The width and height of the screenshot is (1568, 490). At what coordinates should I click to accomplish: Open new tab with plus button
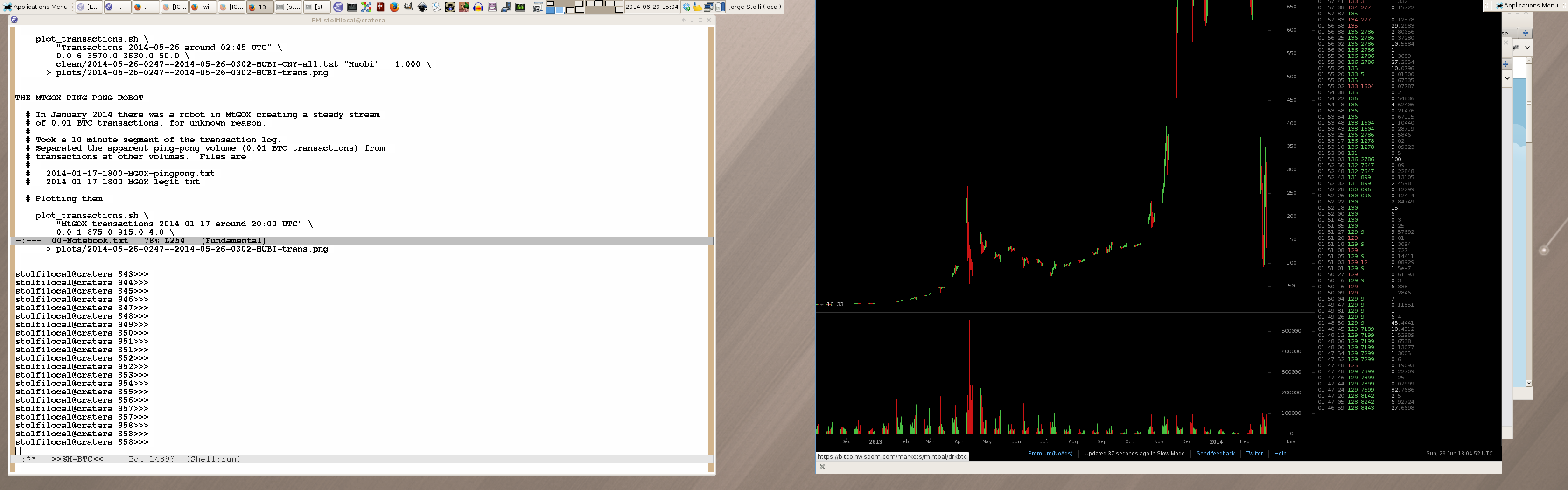(1526, 33)
